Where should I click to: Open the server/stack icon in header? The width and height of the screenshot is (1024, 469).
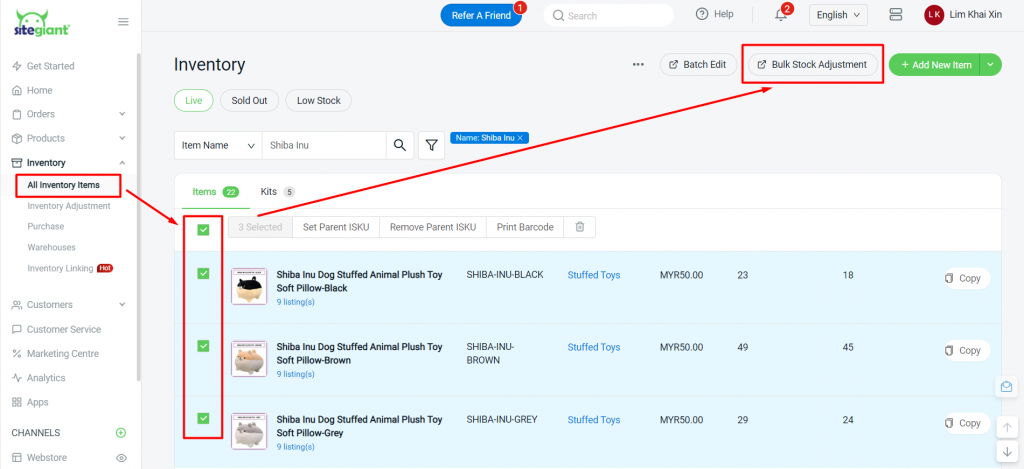tap(895, 14)
